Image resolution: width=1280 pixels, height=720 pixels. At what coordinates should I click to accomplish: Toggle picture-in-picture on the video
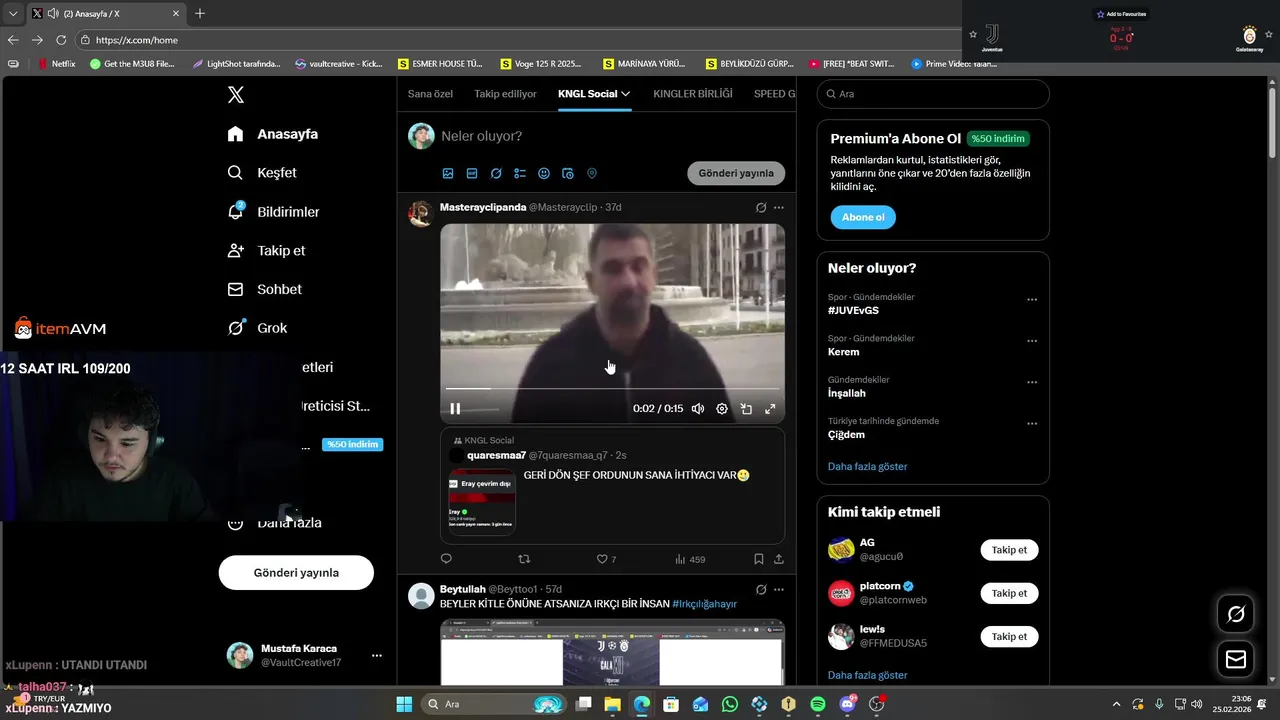[x=746, y=408]
